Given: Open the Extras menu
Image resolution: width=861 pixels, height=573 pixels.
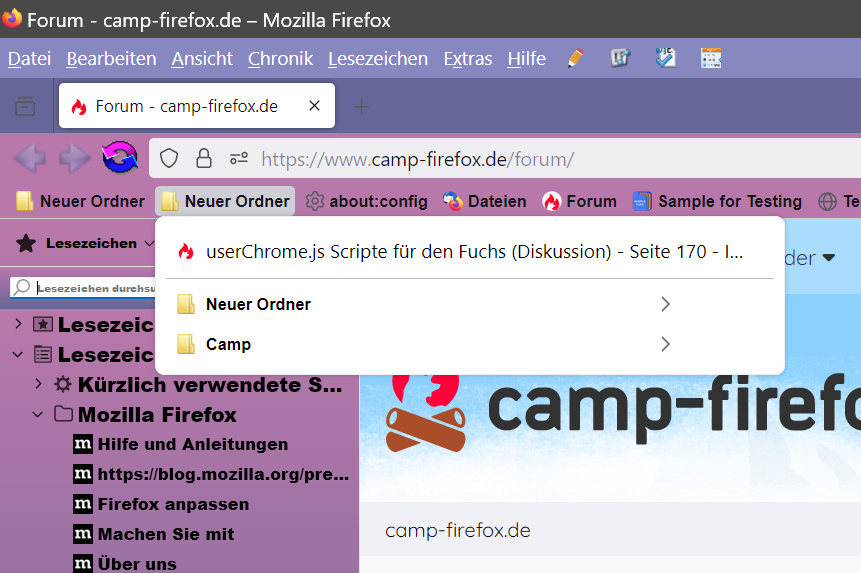Looking at the screenshot, I should coord(468,58).
